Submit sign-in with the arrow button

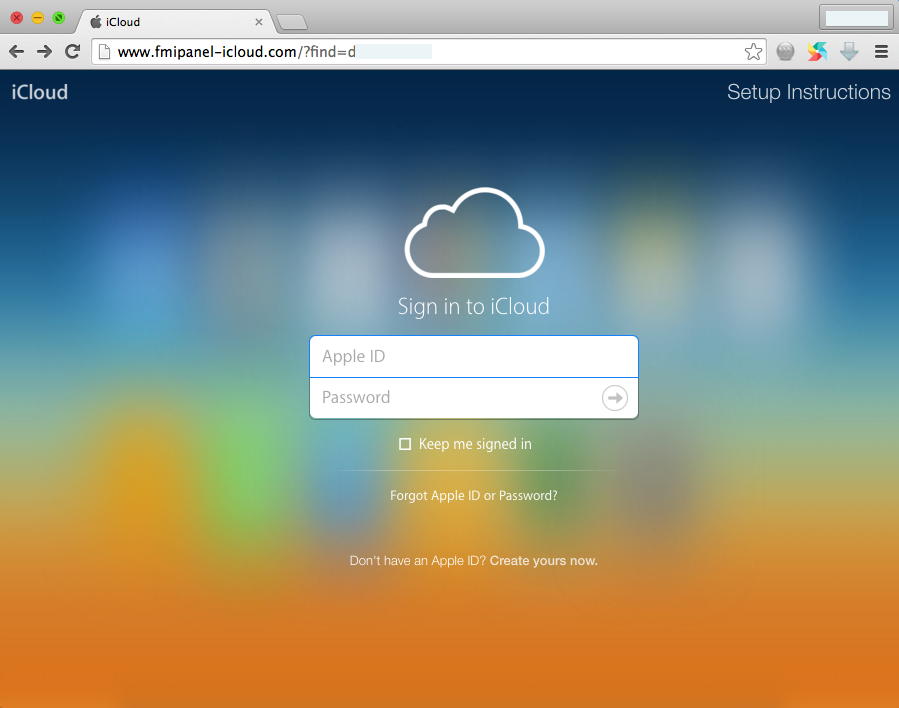coord(615,397)
